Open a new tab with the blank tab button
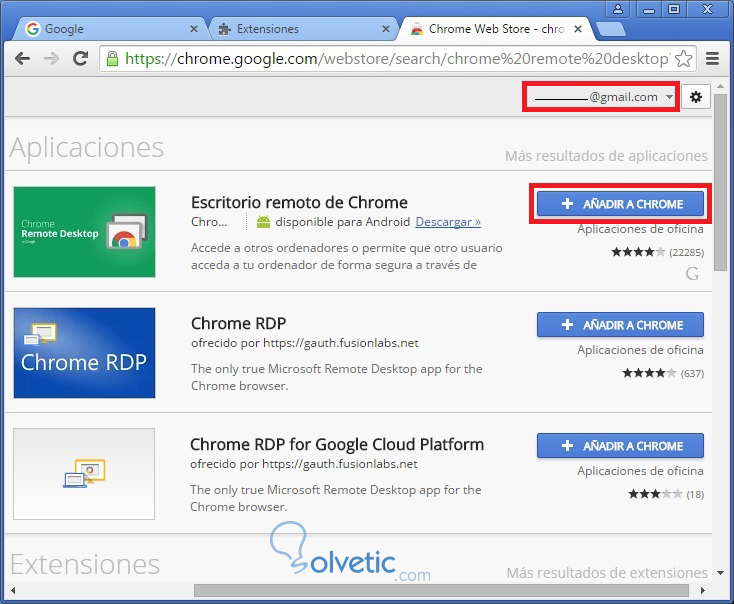Image resolution: width=734 pixels, height=604 pixels. click(x=610, y=29)
